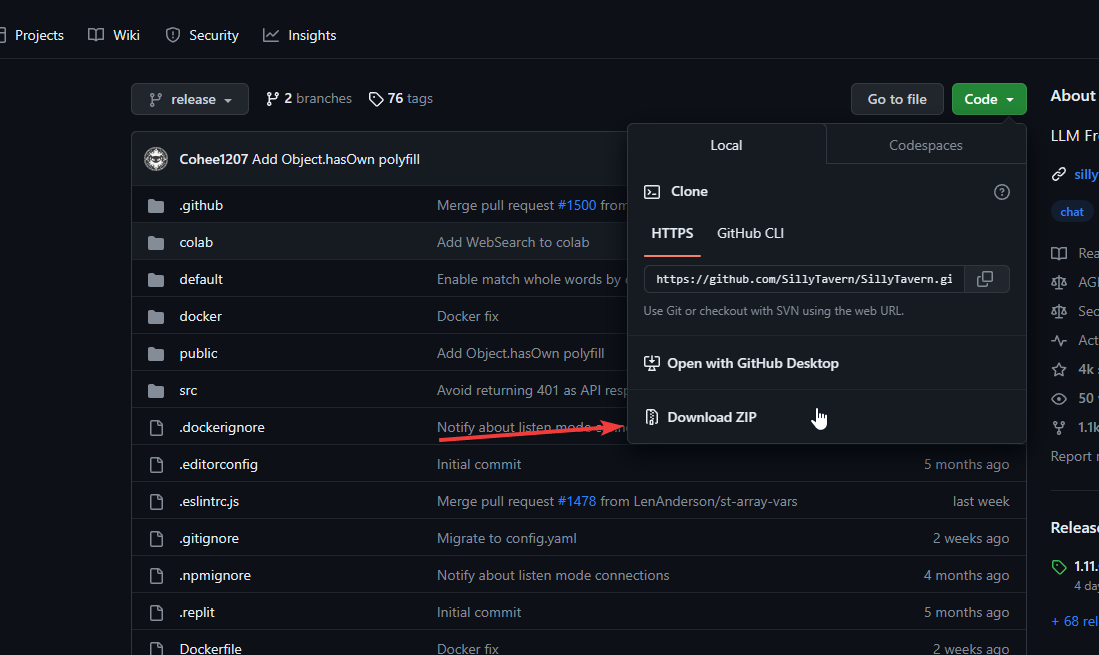The height and width of the screenshot is (655, 1099).
Task: Collapse the green Code dropdown button
Action: [989, 99]
